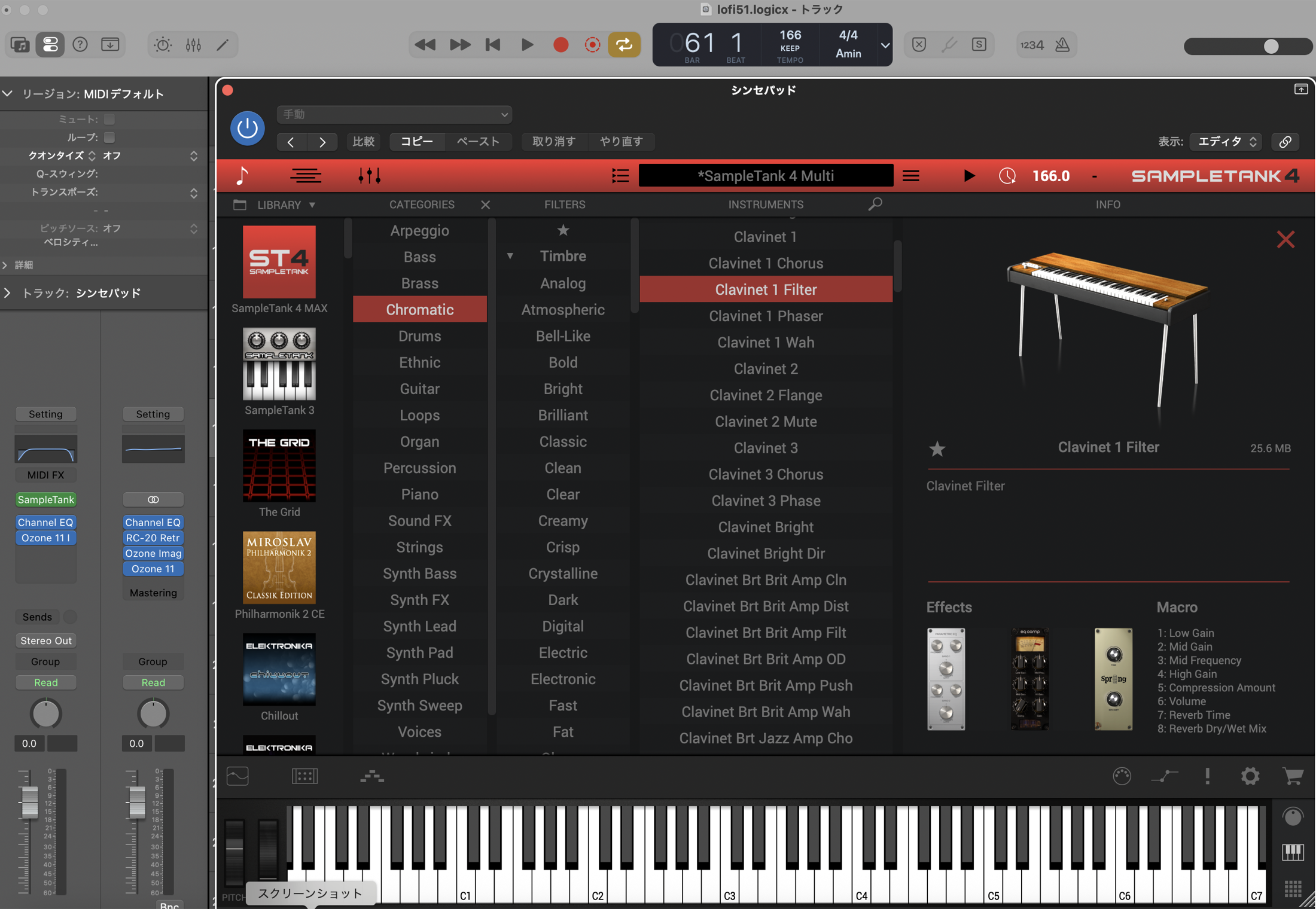The image size is (1316, 909).
Task: Click the Stereo Out output button
Action: (x=46, y=640)
